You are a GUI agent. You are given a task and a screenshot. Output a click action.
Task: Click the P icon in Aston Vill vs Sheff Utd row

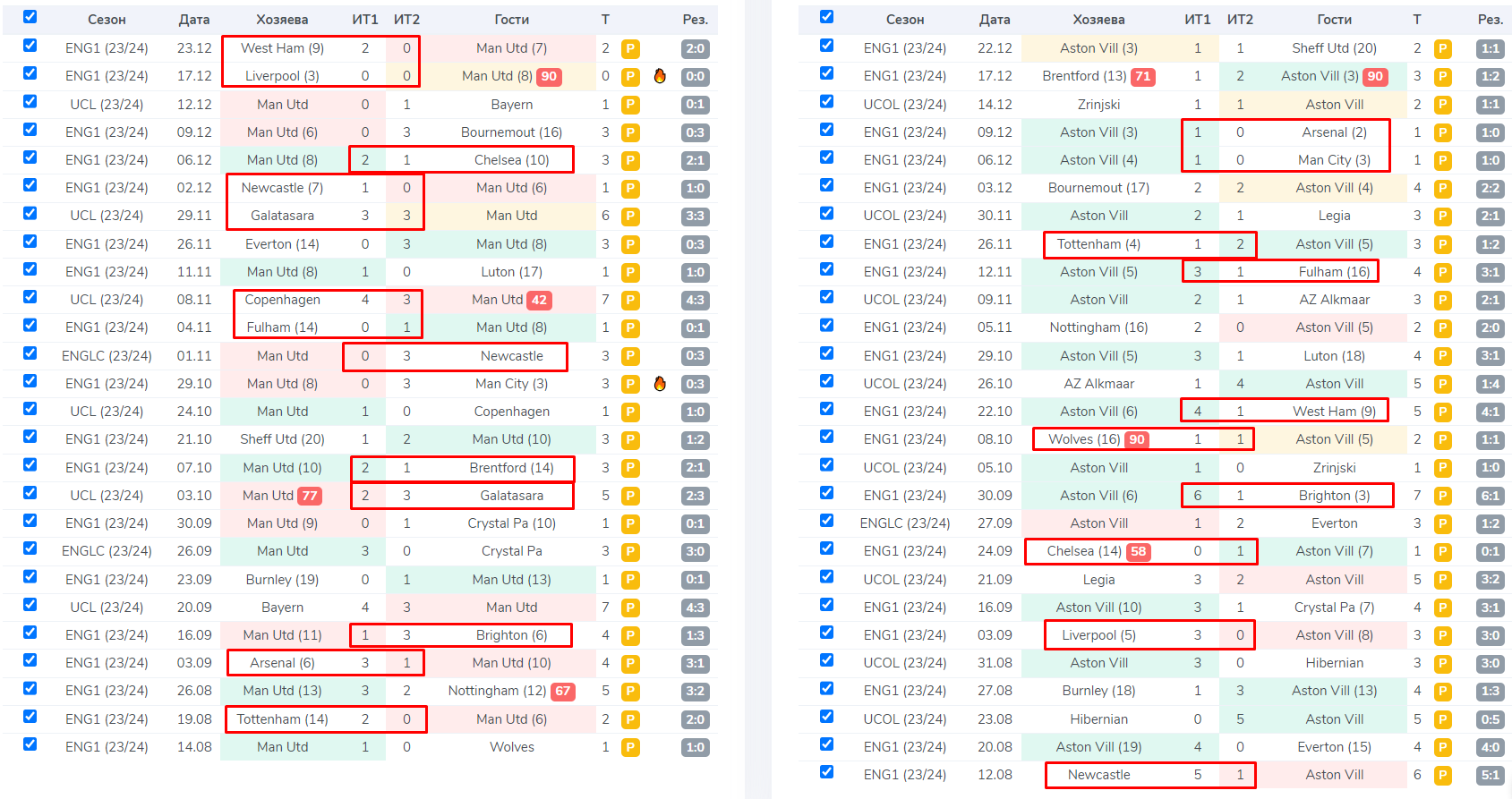tap(1443, 49)
